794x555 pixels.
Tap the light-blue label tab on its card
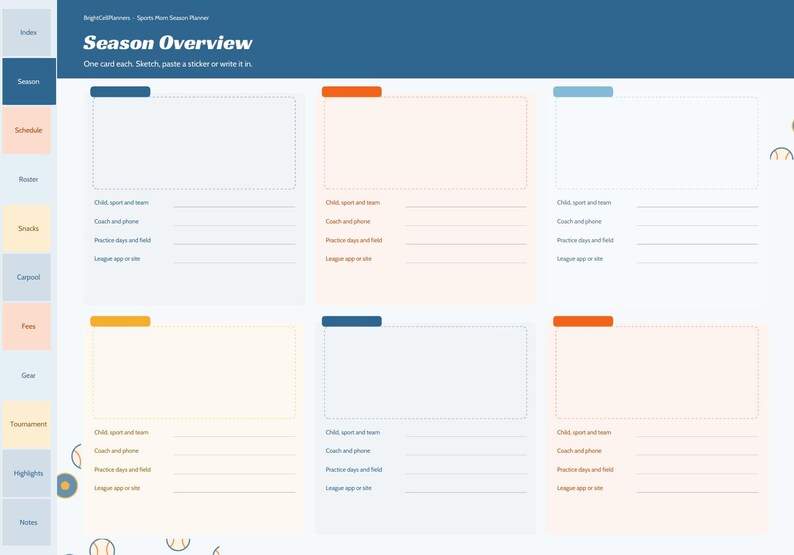pos(583,92)
